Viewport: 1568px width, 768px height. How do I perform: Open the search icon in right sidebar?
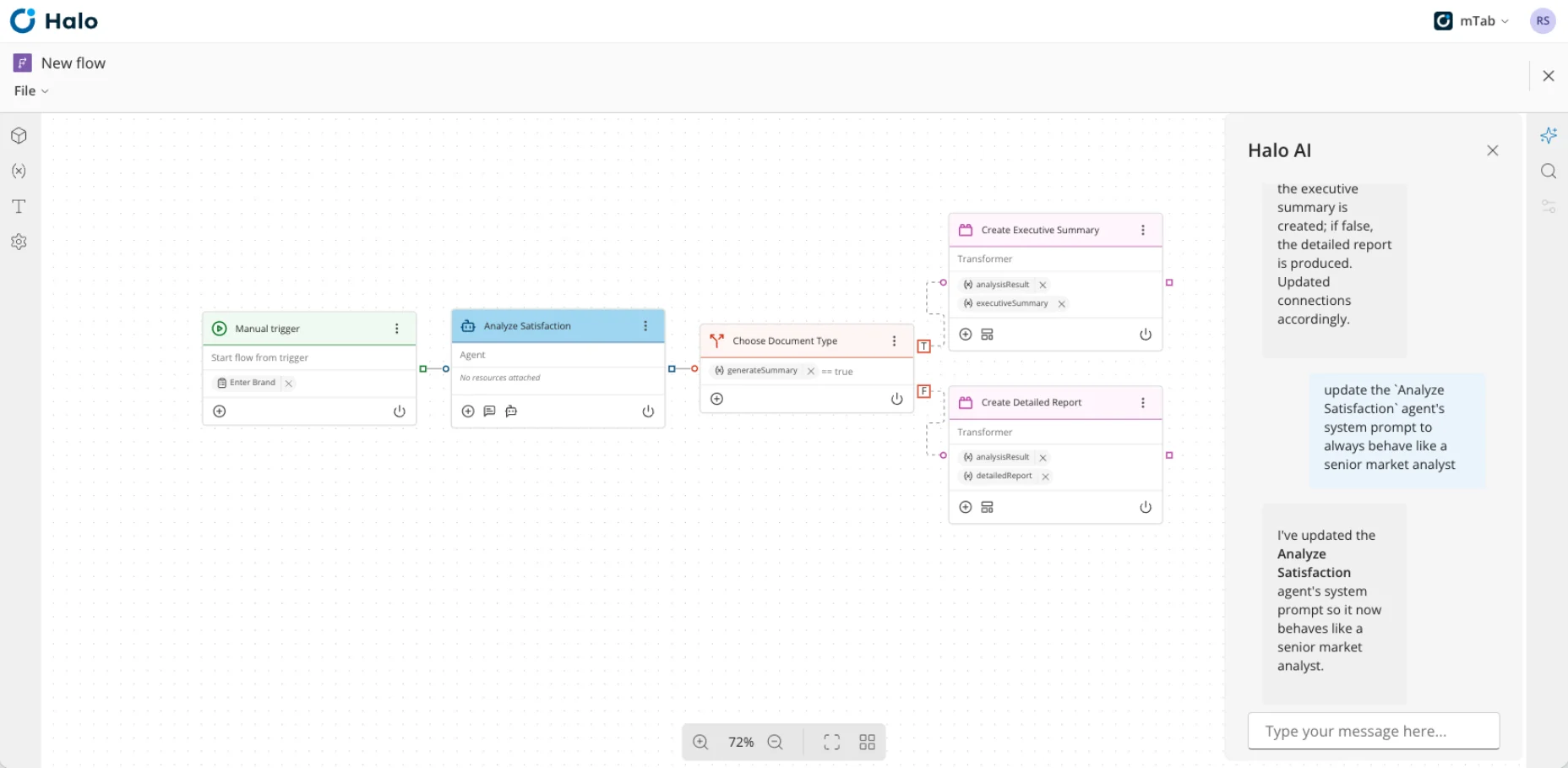click(1548, 171)
